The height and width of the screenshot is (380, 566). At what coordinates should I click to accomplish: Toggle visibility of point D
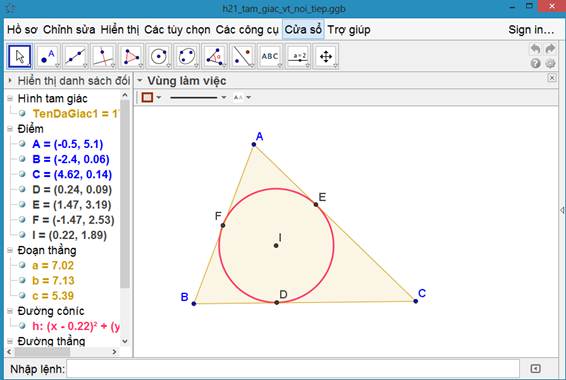pyautogui.click(x=22, y=189)
